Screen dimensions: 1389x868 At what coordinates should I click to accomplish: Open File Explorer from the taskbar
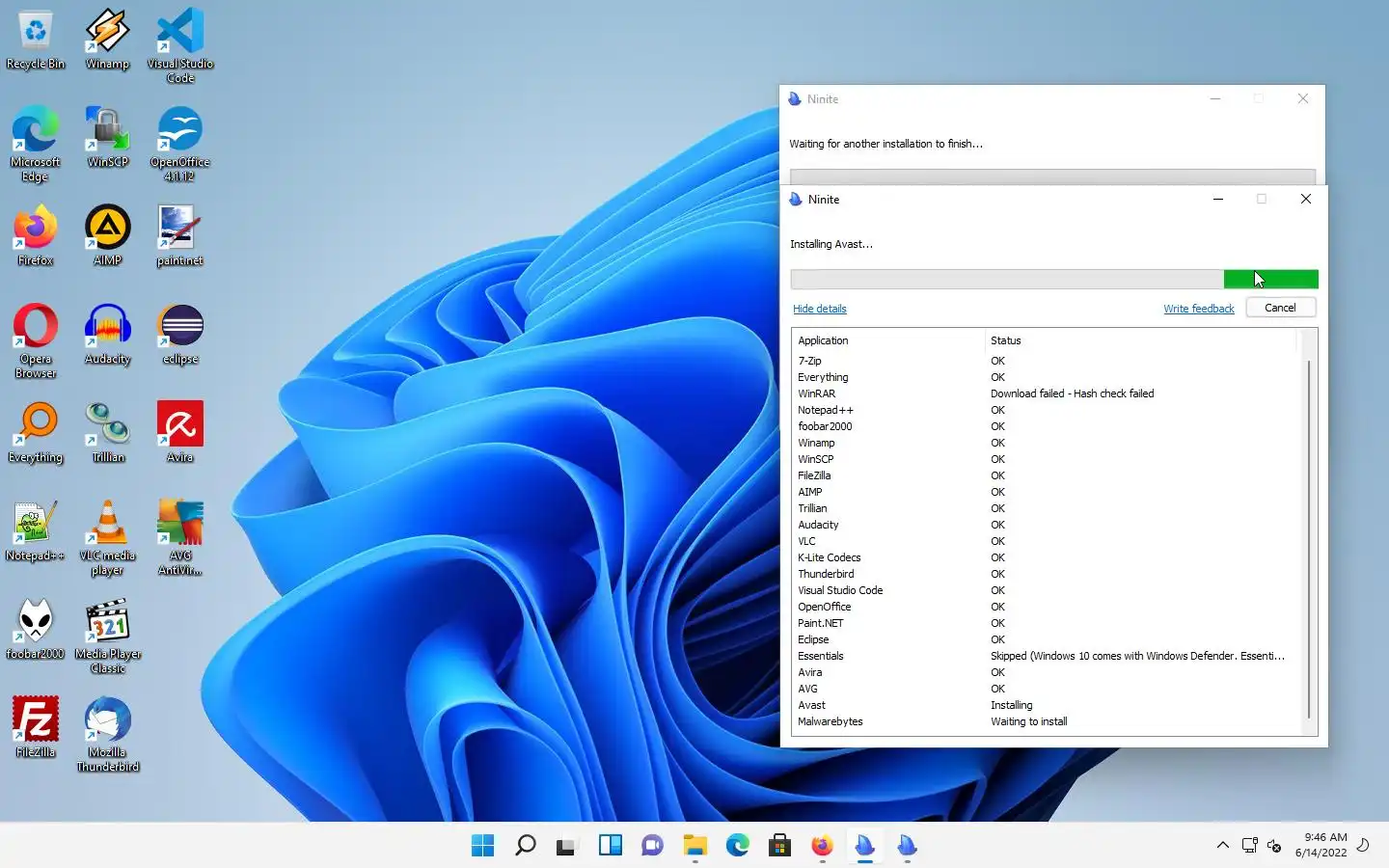694,846
